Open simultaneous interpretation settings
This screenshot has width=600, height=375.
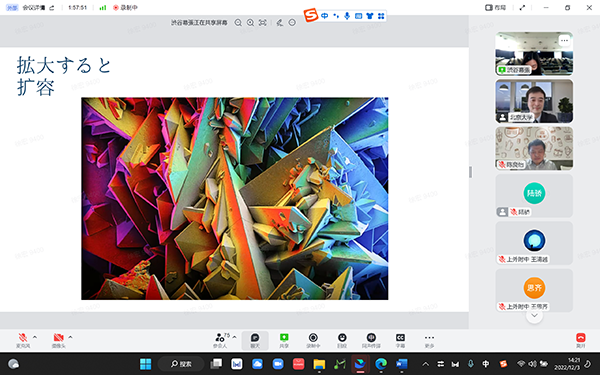point(371,339)
